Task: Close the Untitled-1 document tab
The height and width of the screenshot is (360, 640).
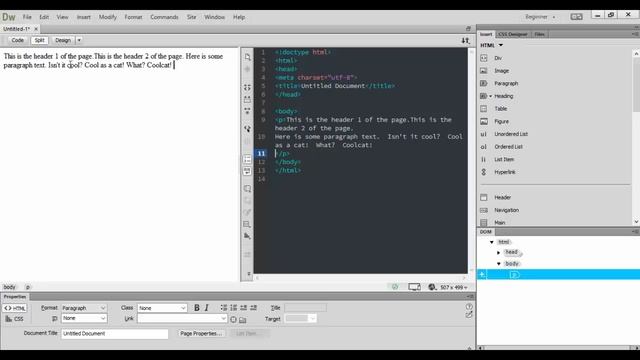Action: tap(36, 29)
